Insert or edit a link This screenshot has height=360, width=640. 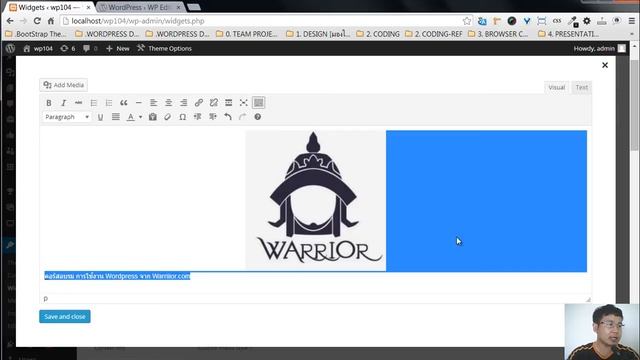(x=199, y=103)
